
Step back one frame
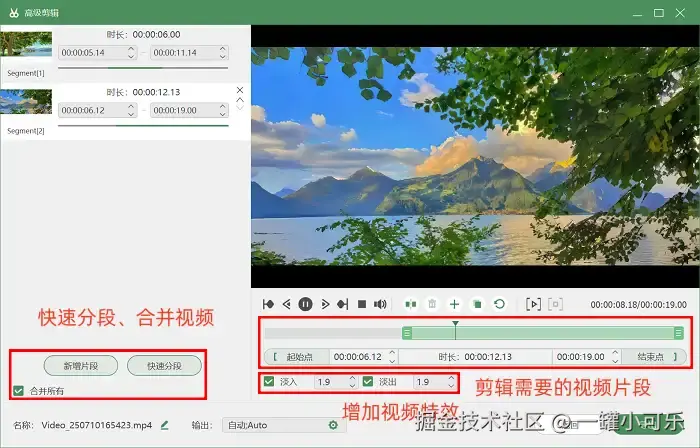(287, 304)
